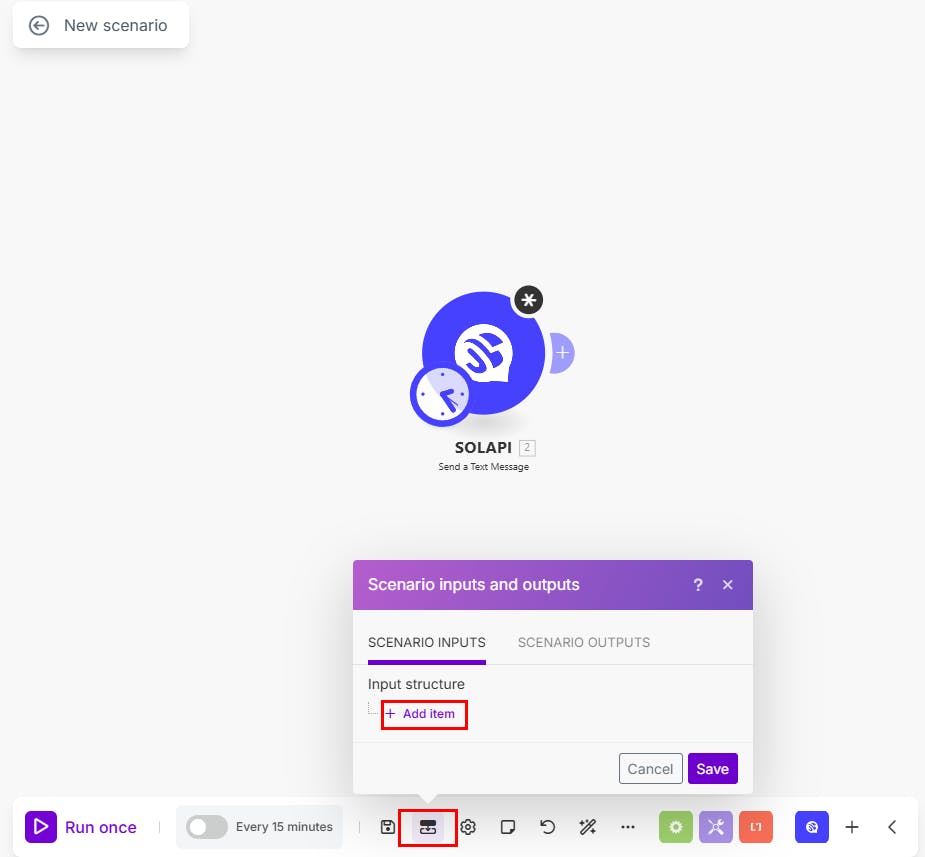Click the asterisk badge on SOLAPI module
Screen dimensions: 925x857
point(529,300)
